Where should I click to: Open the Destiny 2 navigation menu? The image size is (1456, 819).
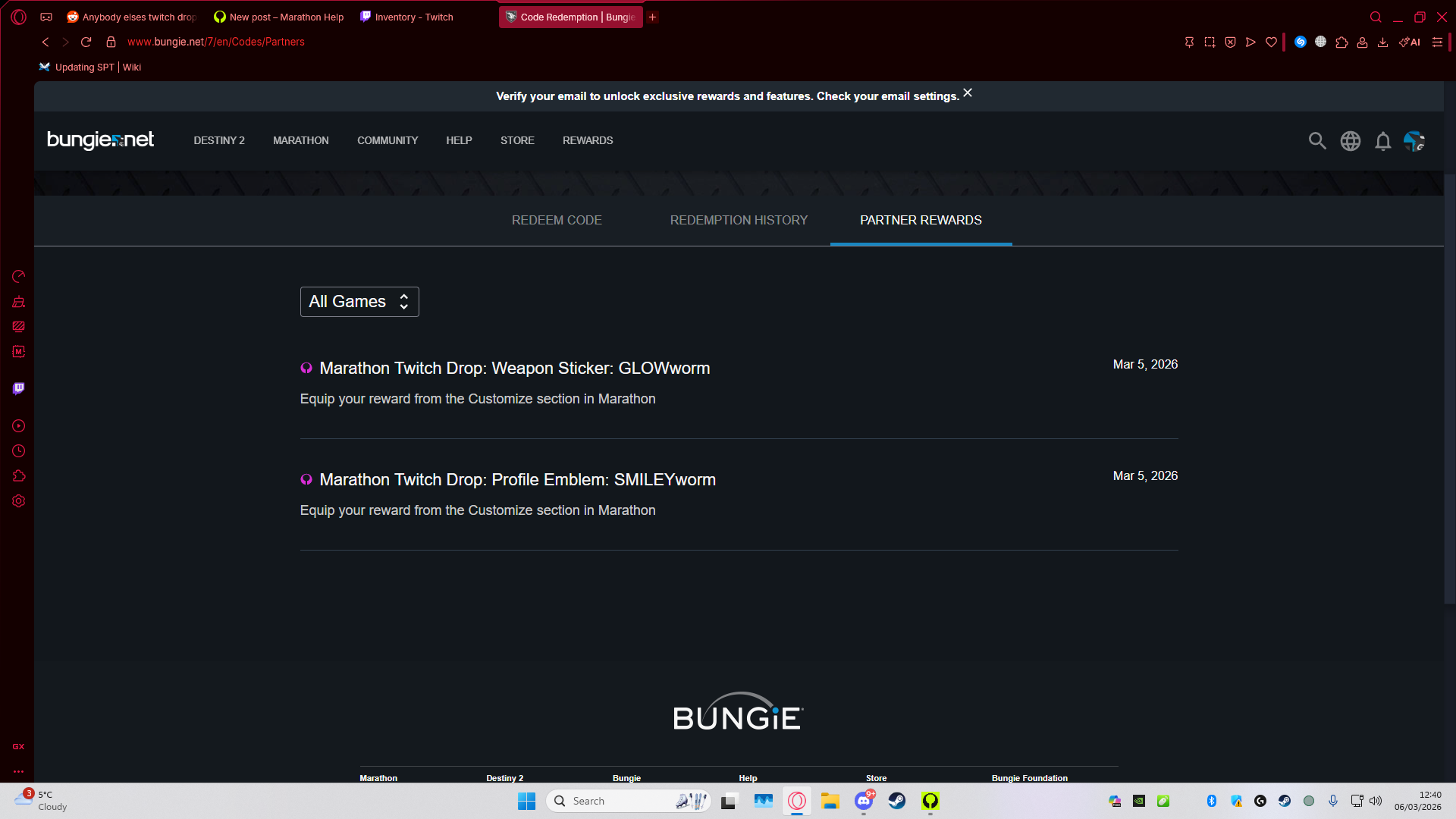219,140
